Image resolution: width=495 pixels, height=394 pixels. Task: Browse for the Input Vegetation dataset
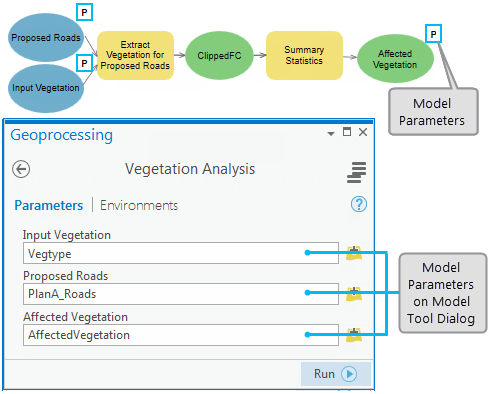click(354, 253)
